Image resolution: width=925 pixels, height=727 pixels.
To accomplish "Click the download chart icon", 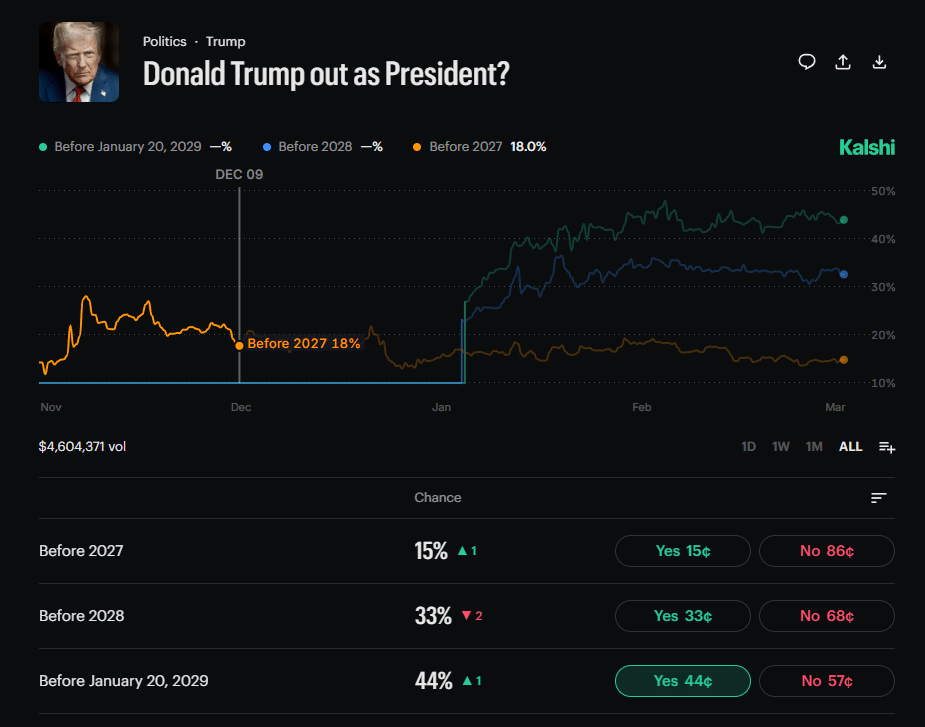I will click(x=879, y=62).
